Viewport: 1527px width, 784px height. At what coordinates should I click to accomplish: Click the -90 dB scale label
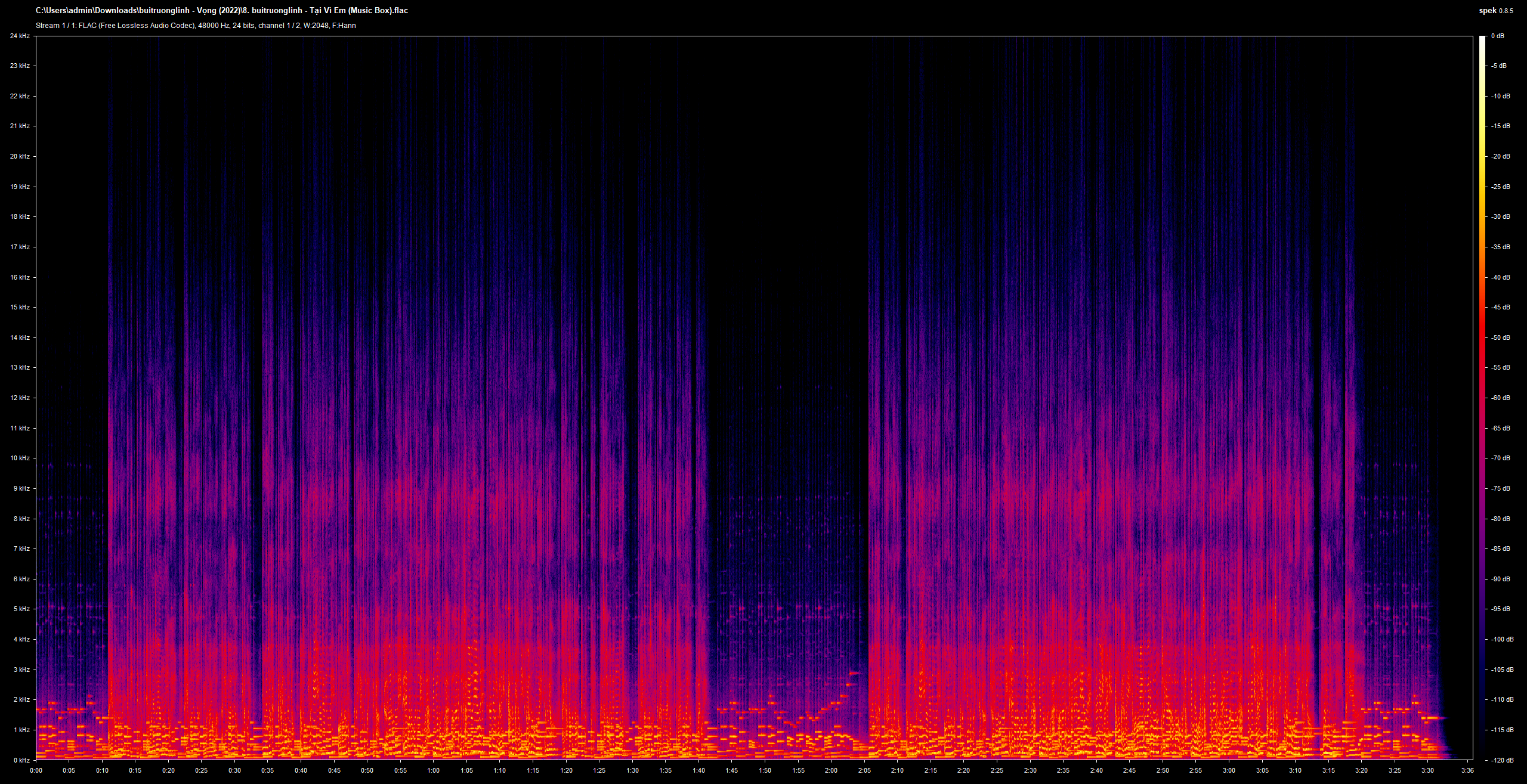point(1501,579)
